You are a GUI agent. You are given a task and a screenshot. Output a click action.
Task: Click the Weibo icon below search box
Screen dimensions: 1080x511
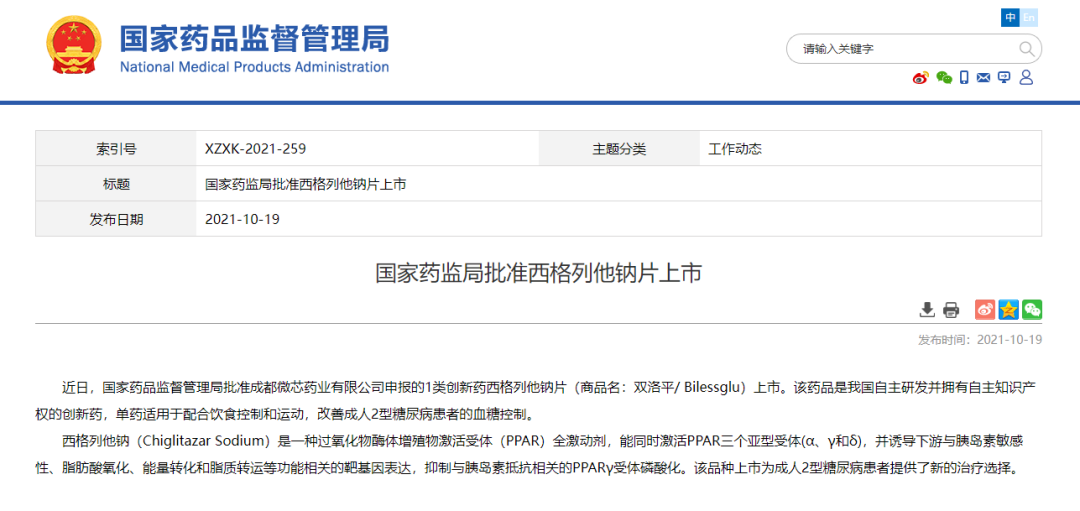pyautogui.click(x=920, y=78)
